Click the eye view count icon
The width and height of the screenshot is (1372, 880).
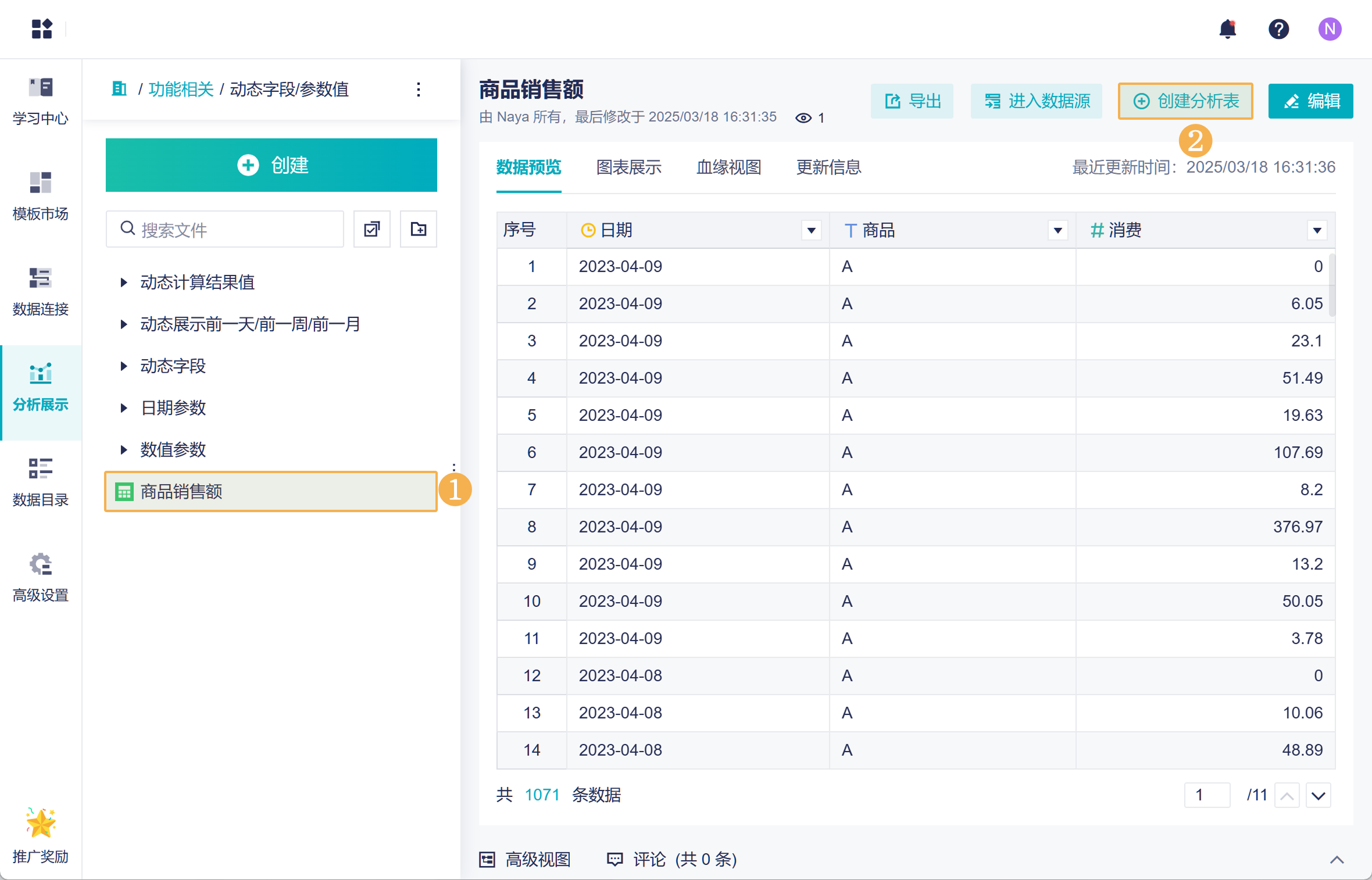pos(803,118)
